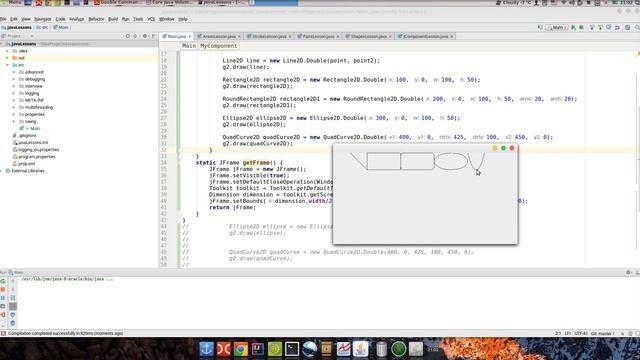Hide the Project panel with the hide icon
This screenshot has height=360, width=640.
pos(153,36)
